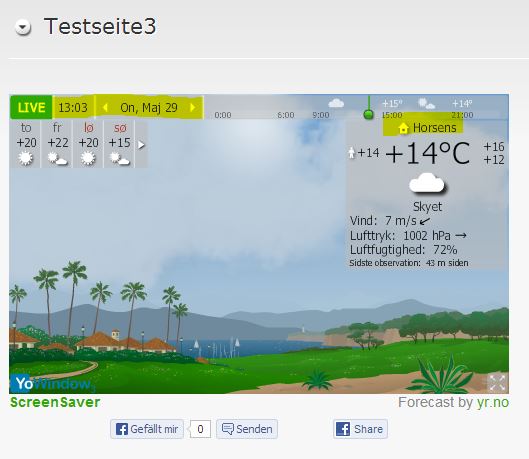Screen dimensions: 529x459
Task: Click the Gefällt mir Facebook button
Action: pyautogui.click(x=147, y=429)
